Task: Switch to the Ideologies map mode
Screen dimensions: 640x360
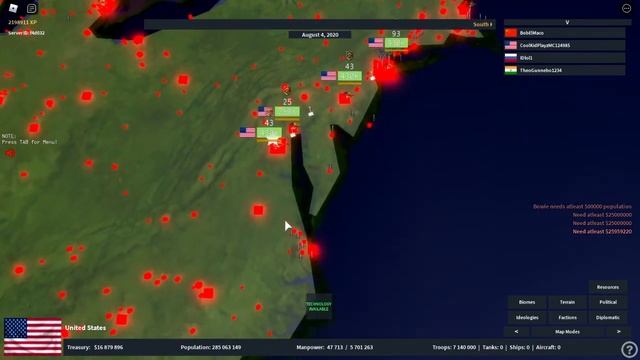Action: coord(527,318)
